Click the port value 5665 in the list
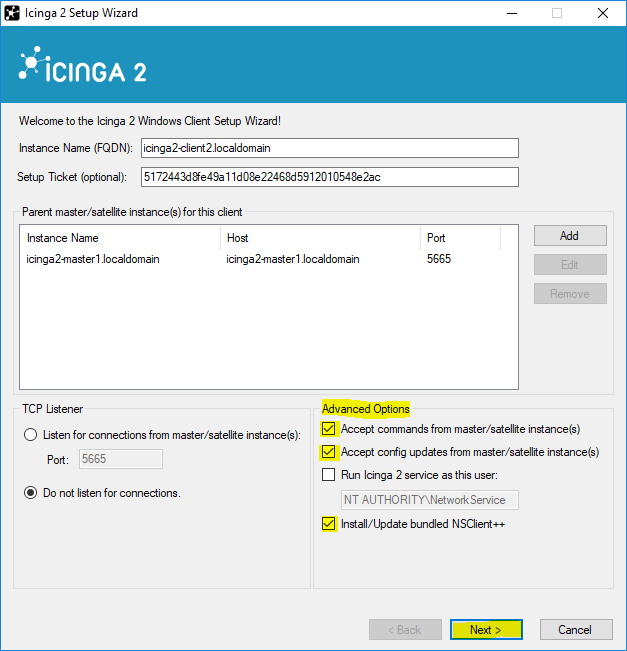Screen dimensions: 627x651 439,259
